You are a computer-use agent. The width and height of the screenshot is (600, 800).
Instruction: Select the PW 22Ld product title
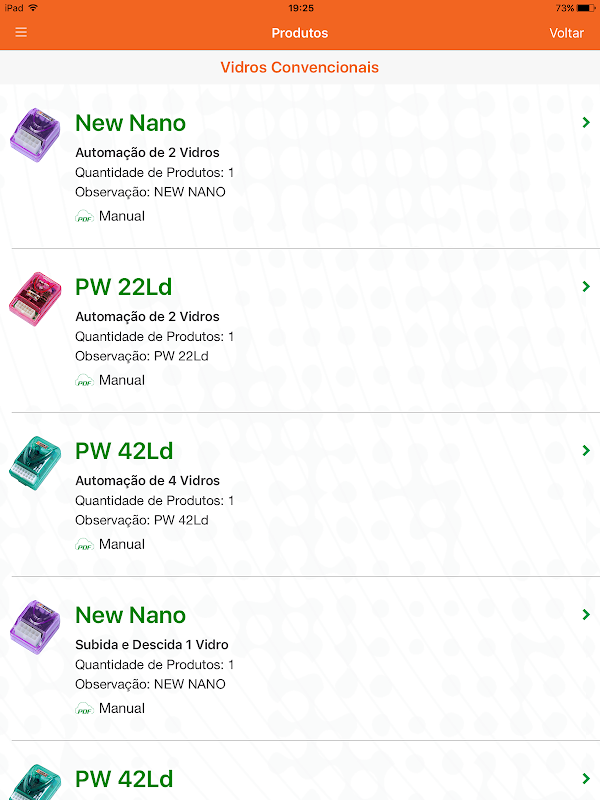tap(124, 287)
